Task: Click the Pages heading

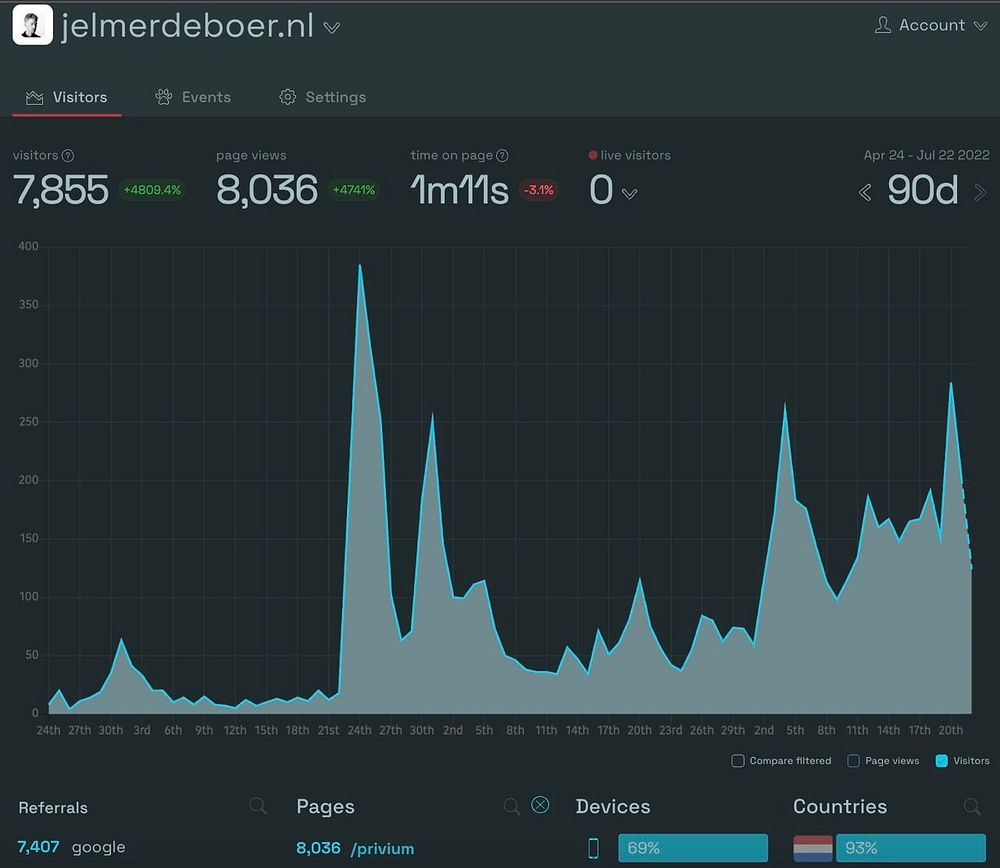Action: pos(325,807)
